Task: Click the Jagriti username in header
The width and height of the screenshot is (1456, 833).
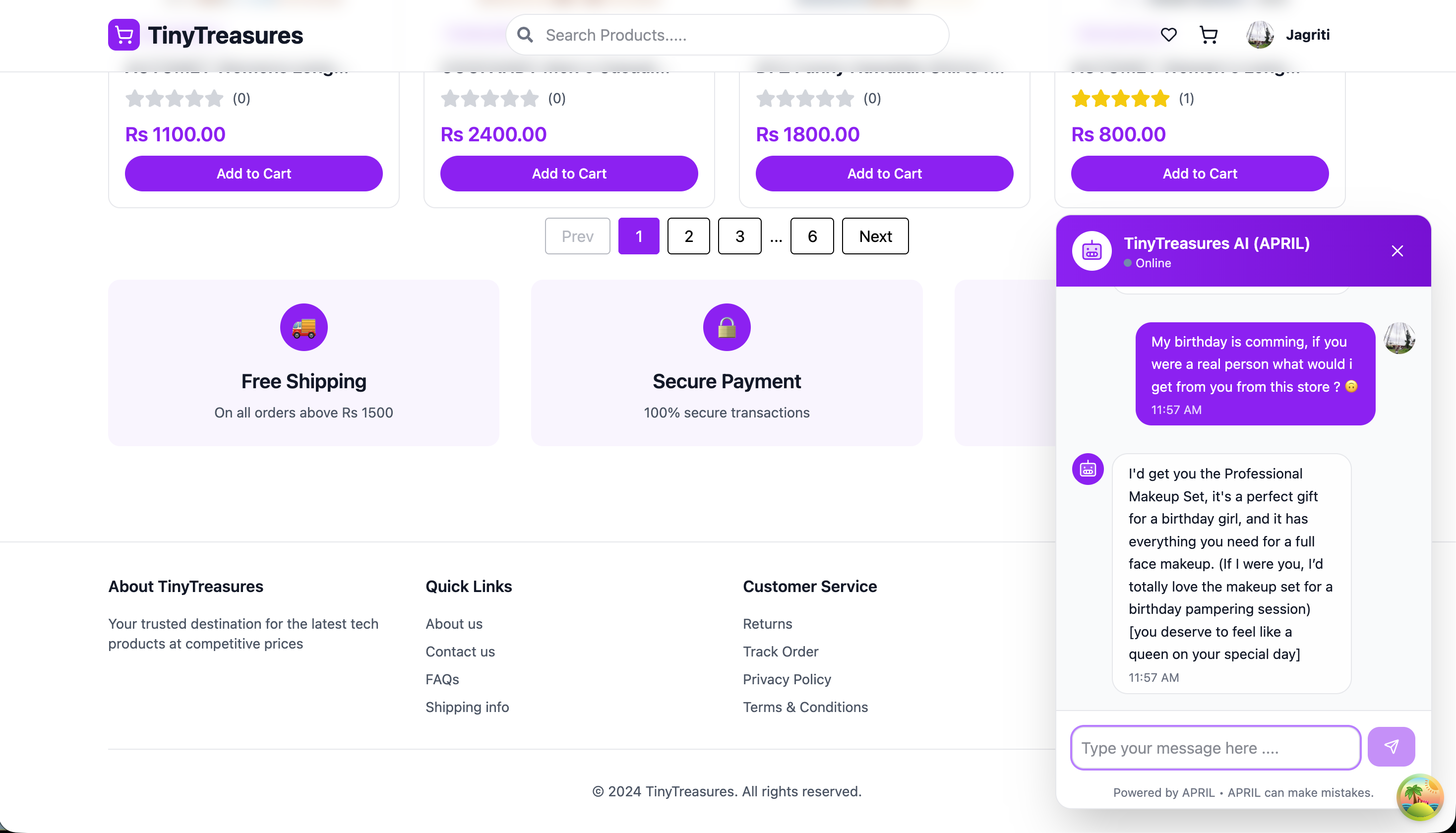Action: 1308,35
